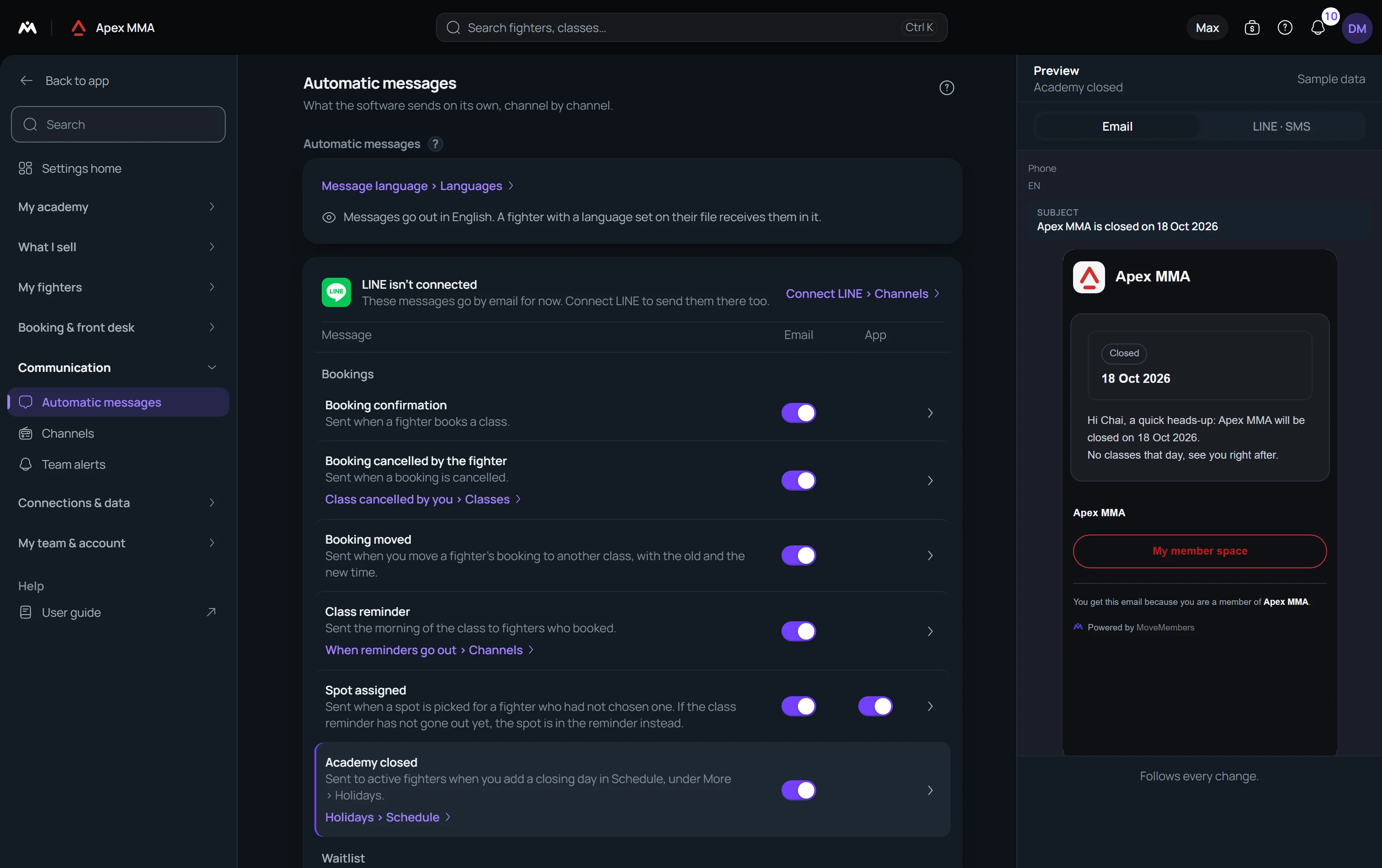This screenshot has width=1382, height=868.
Task: Open Message language › Languages link
Action: pyautogui.click(x=417, y=186)
